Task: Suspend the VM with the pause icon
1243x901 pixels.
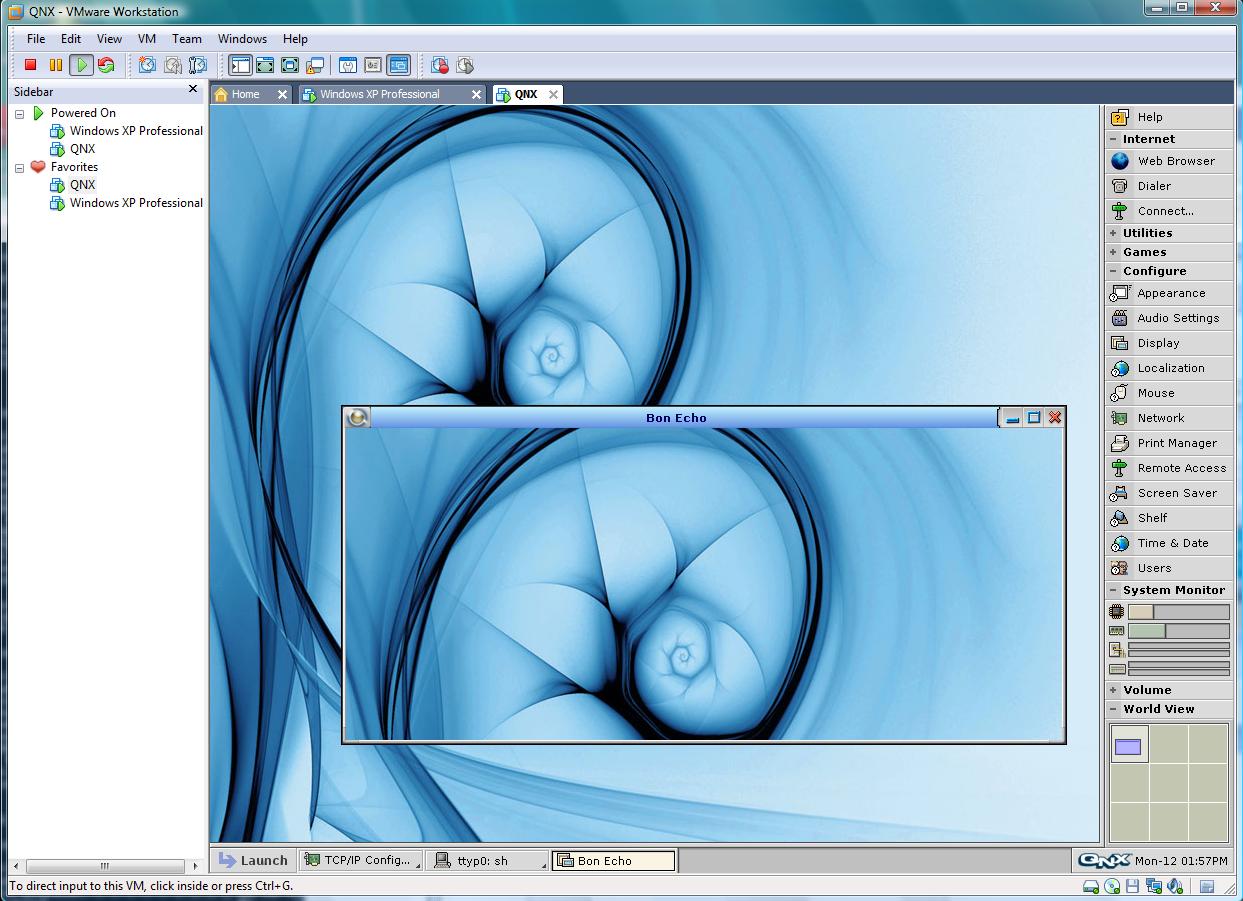Action: pyautogui.click(x=55, y=65)
